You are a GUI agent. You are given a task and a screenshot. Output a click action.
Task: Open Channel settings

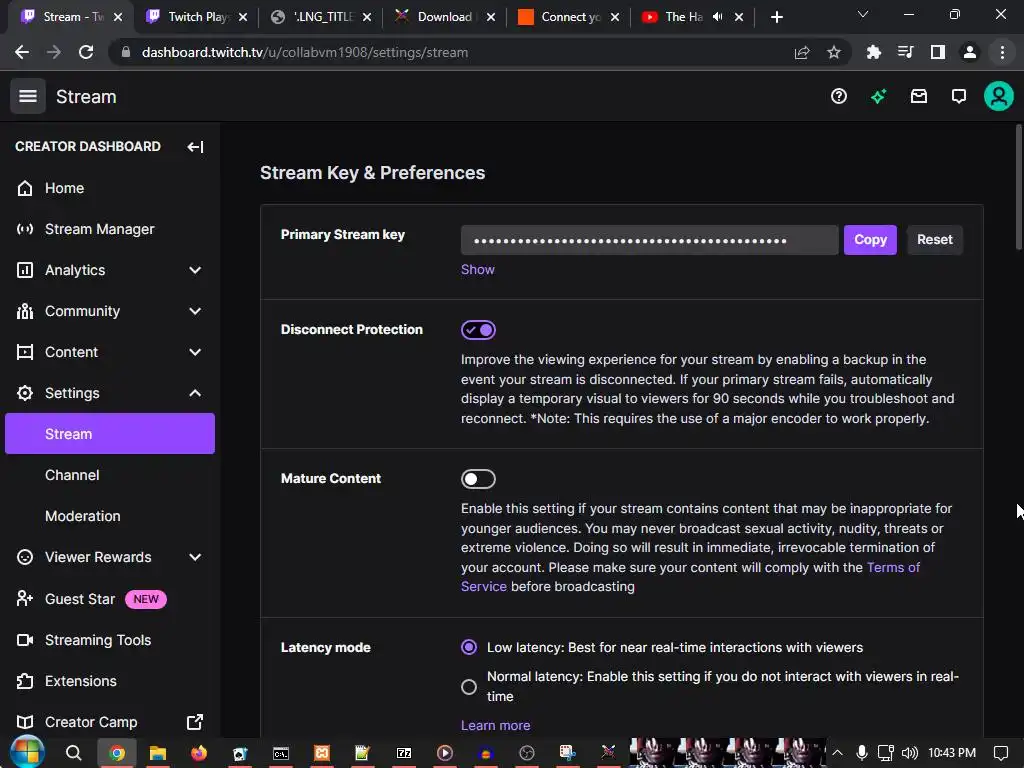pos(110,475)
